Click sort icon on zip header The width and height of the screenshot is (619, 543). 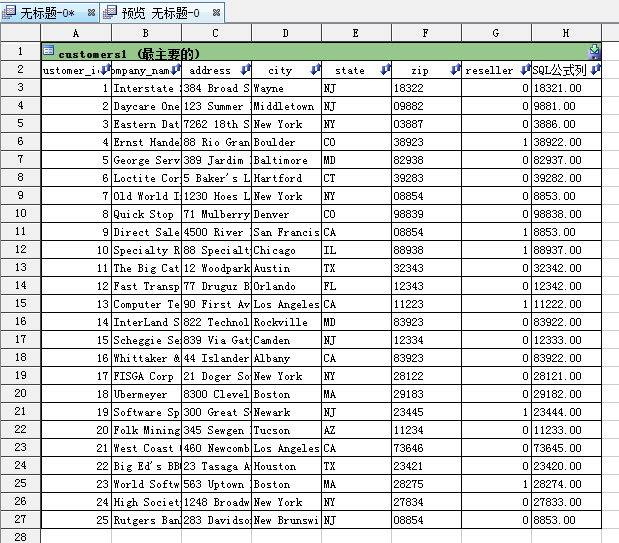(456, 70)
